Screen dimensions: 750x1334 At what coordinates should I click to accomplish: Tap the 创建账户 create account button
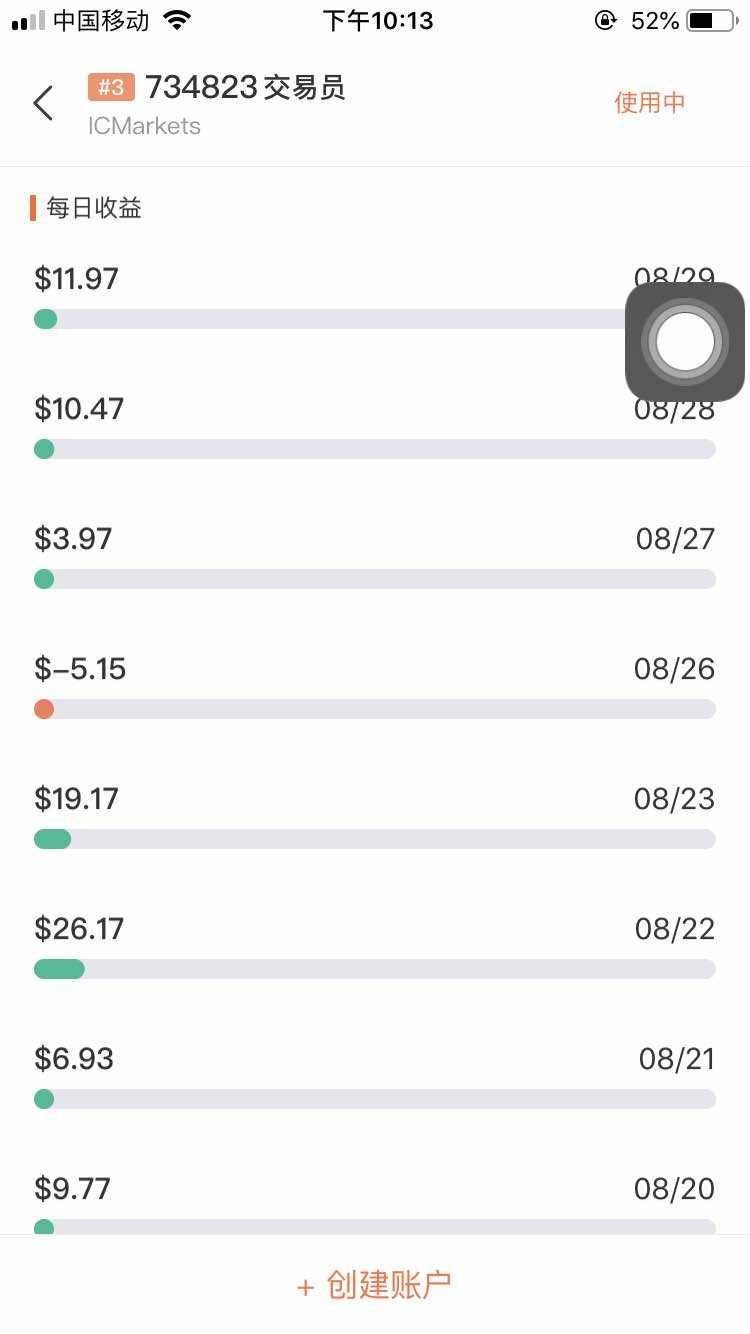click(375, 1285)
